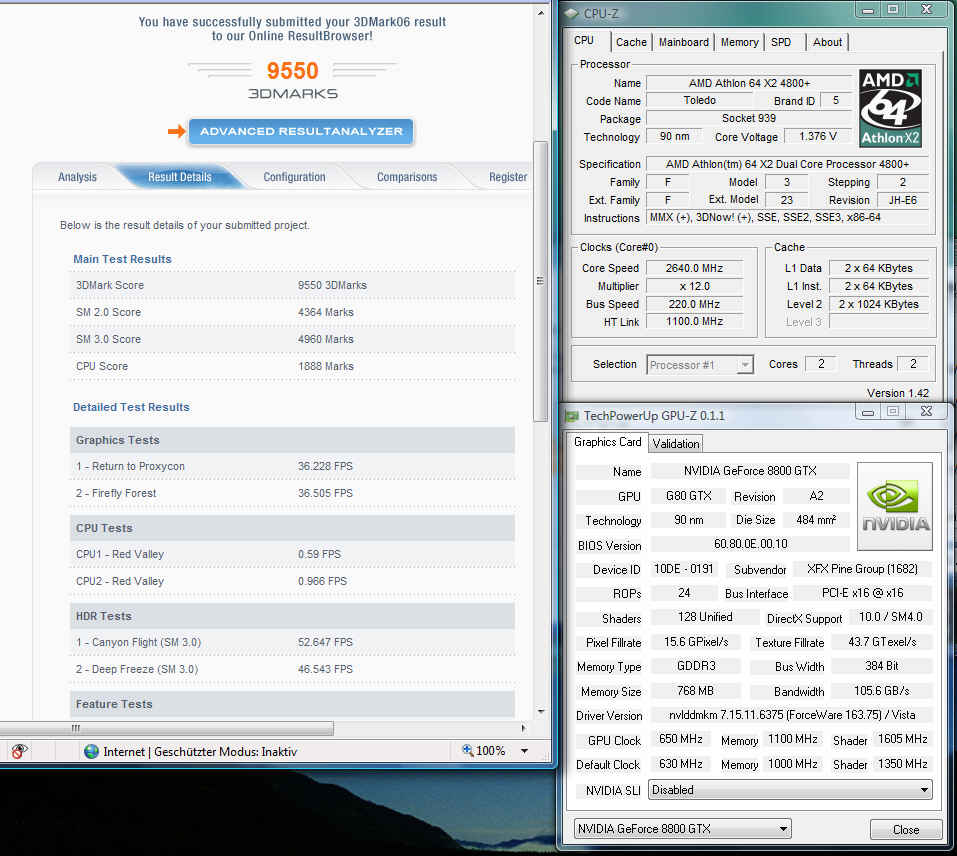Screen dimensions: 957x856
Task: Click the SM 3.0 Score 4960 Marks value
Action: [x=325, y=339]
